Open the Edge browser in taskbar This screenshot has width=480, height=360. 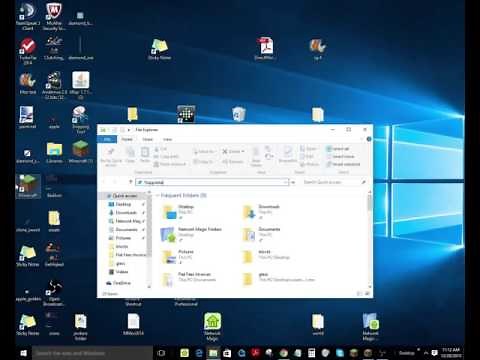click(x=199, y=353)
